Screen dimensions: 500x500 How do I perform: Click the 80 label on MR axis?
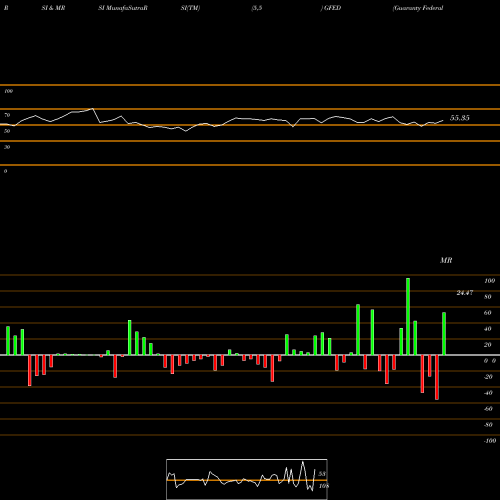pos(488,297)
